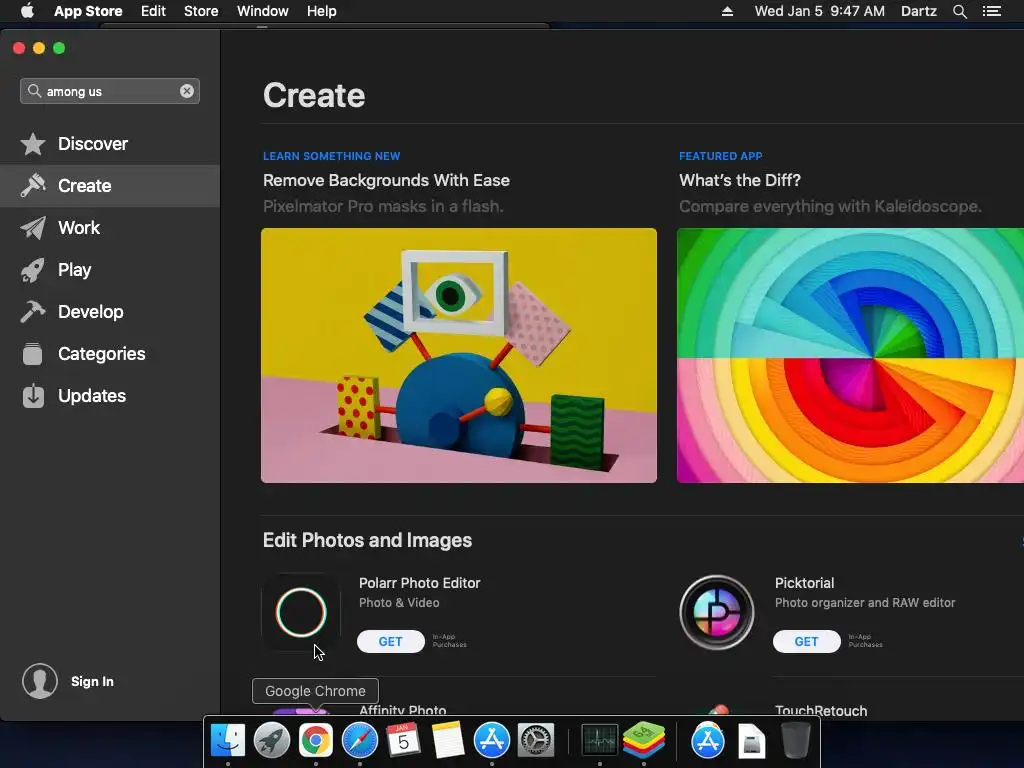Open the Updates section
Image resolution: width=1024 pixels, height=768 pixels.
click(110, 396)
